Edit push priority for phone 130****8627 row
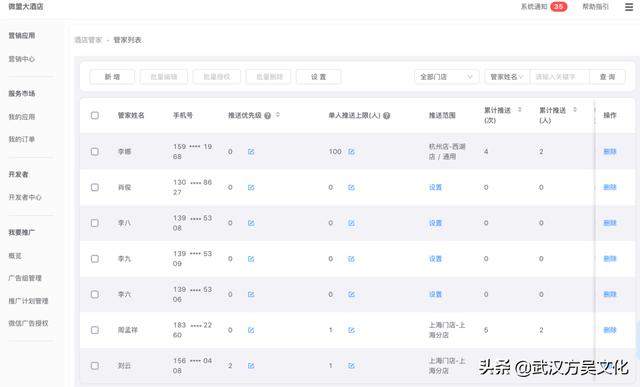 (251, 187)
